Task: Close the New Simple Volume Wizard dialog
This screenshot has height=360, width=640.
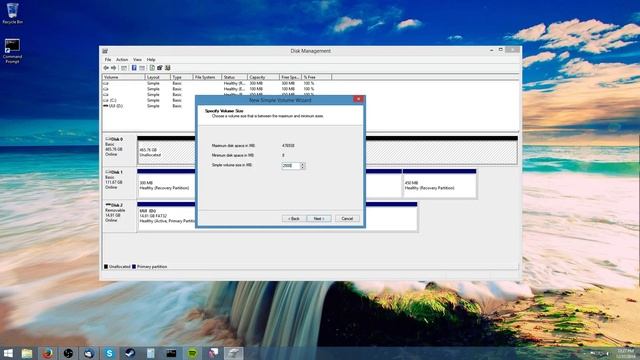Action: click(358, 99)
